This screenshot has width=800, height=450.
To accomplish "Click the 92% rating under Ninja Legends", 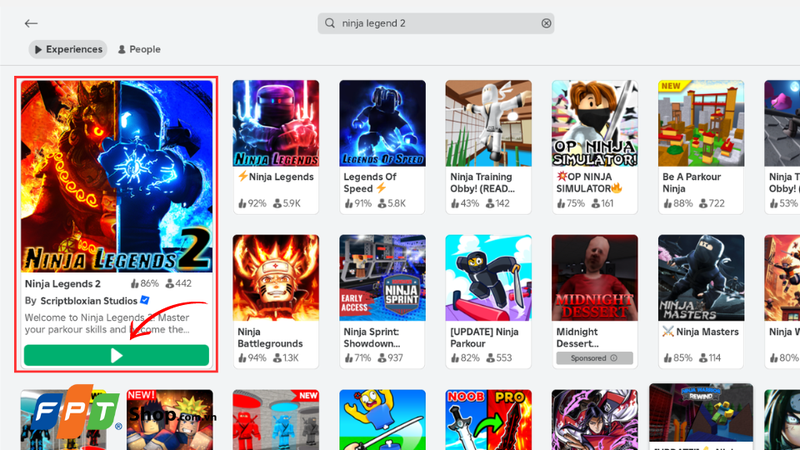I will pos(252,204).
